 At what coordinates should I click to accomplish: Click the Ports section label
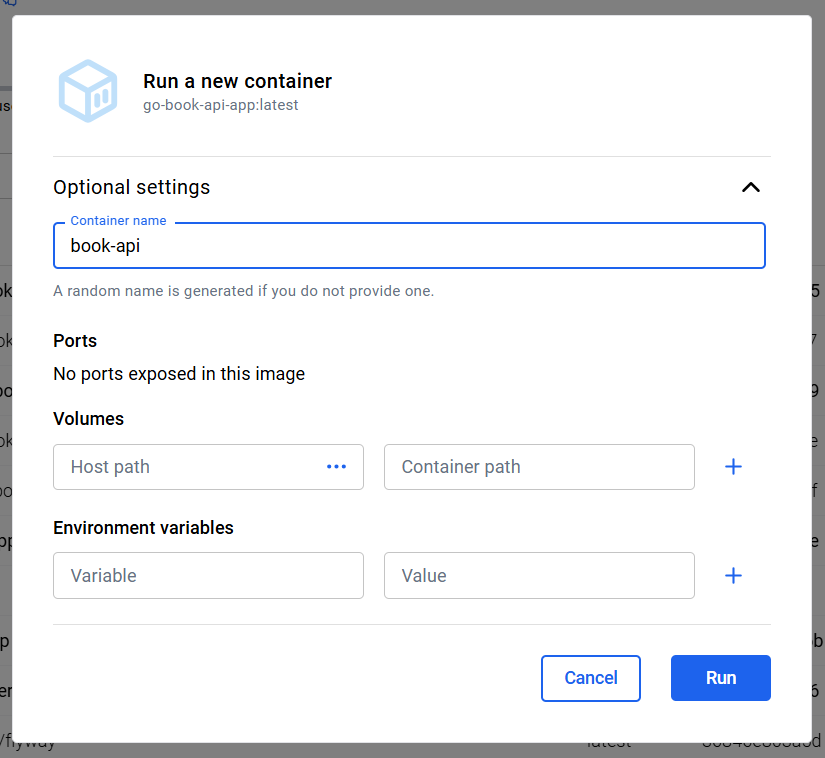(x=75, y=341)
